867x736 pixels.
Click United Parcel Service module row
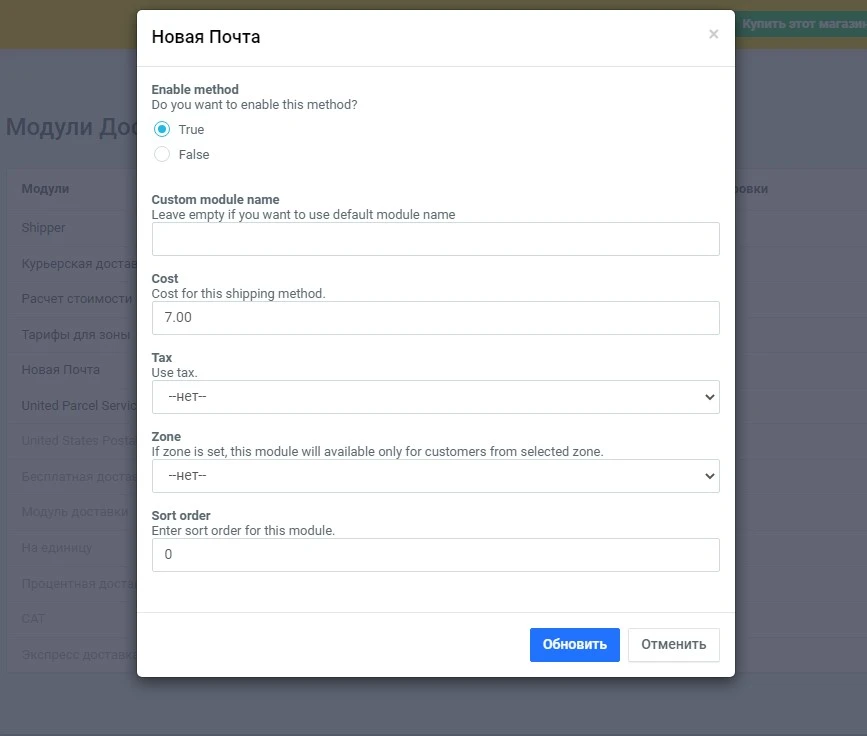(78, 405)
